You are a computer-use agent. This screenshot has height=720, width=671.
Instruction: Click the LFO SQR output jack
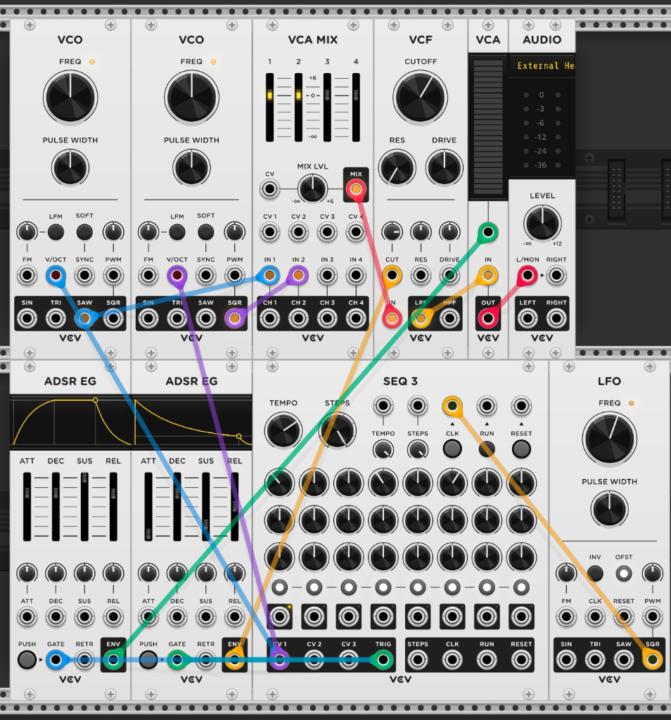pyautogui.click(x=652, y=659)
